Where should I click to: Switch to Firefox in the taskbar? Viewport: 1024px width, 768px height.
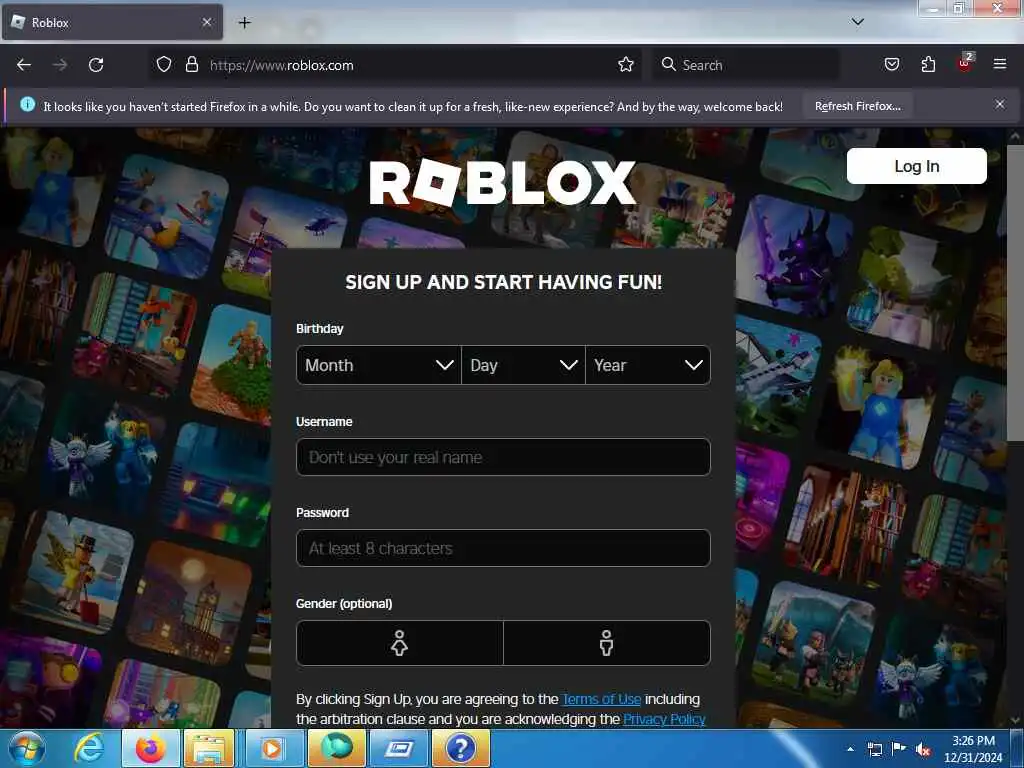coord(150,748)
